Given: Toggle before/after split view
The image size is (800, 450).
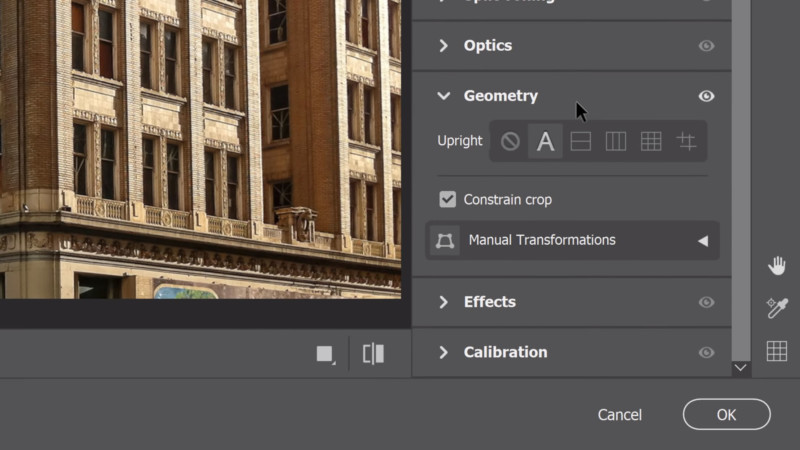Looking at the screenshot, I should click(x=373, y=354).
